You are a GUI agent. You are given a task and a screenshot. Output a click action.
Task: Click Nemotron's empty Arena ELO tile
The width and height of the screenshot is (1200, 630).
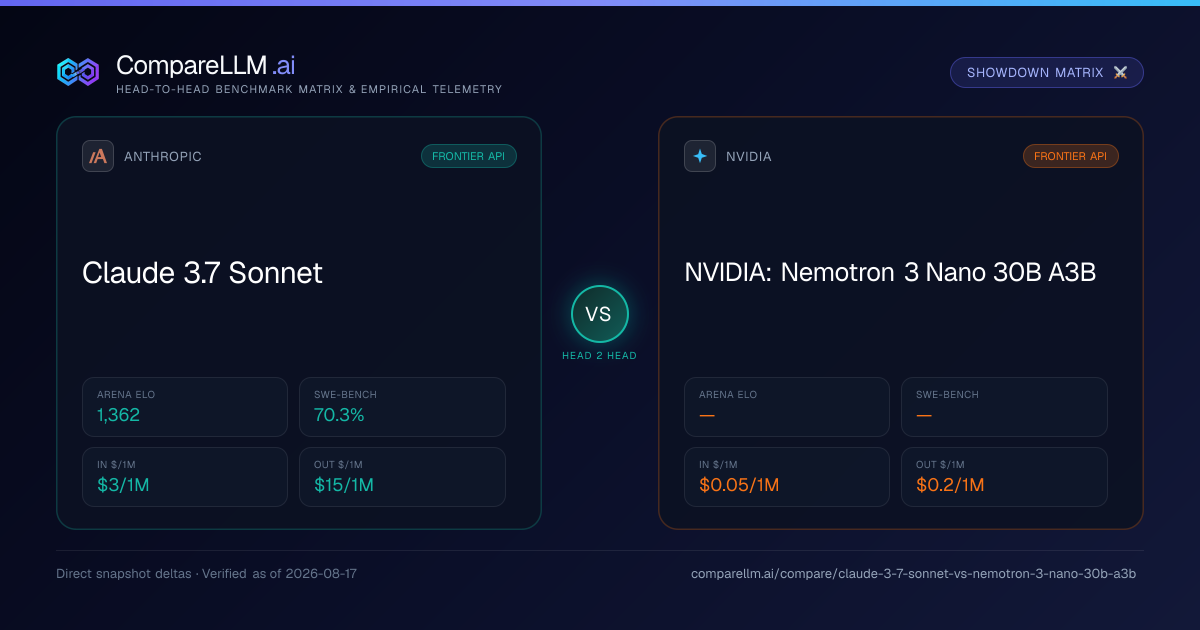pos(787,407)
